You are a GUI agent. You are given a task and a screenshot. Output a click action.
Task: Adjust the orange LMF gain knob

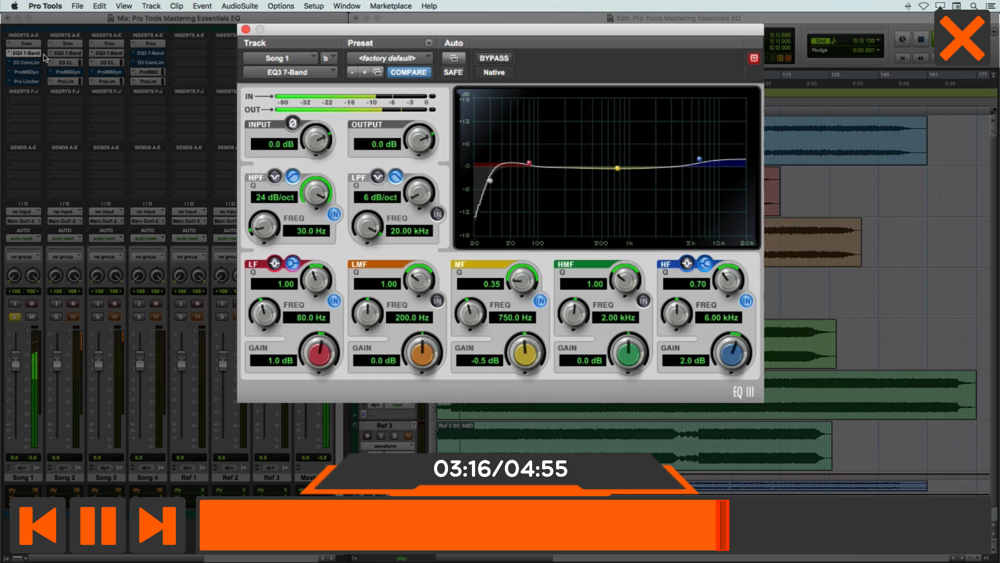click(x=422, y=353)
